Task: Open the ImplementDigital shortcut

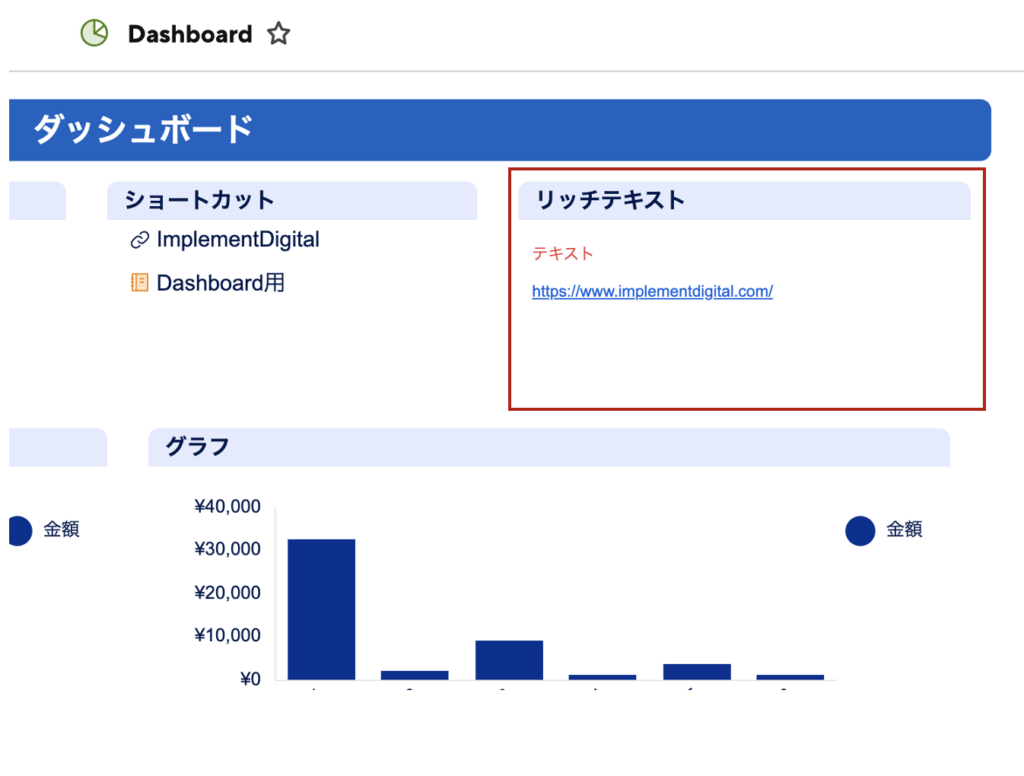Action: tap(238, 240)
